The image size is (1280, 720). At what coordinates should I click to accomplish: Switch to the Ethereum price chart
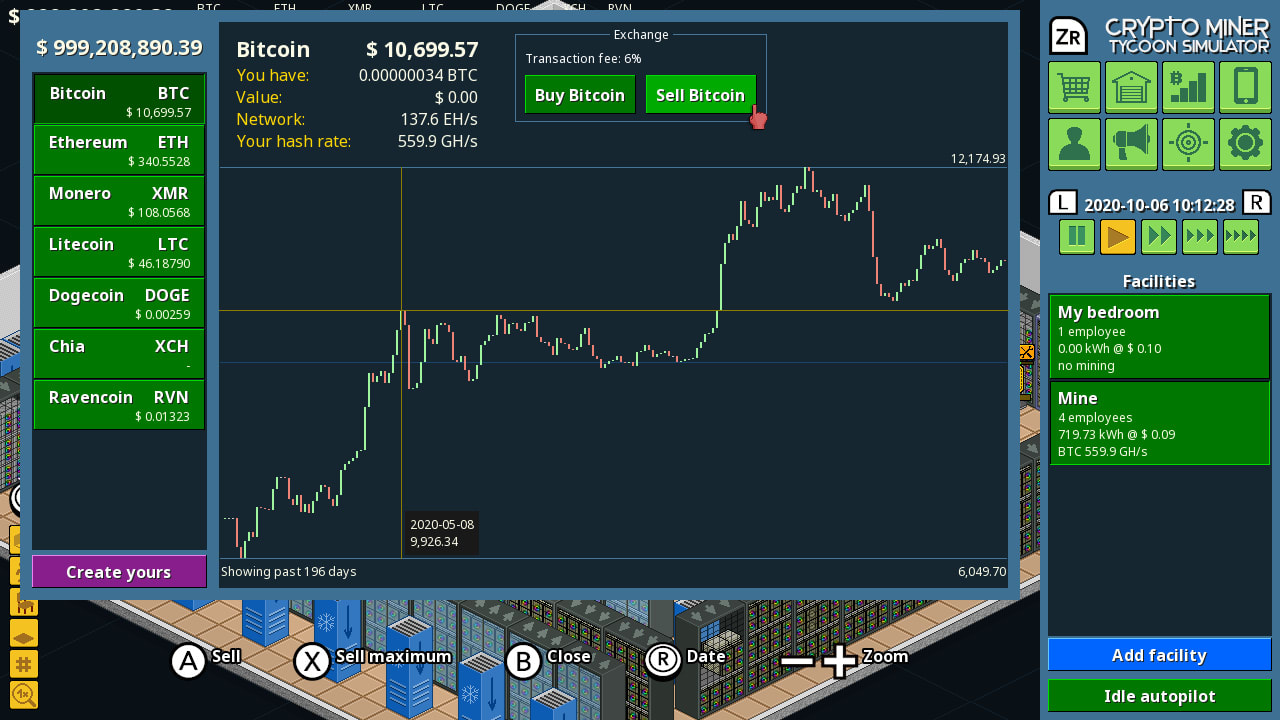118,150
